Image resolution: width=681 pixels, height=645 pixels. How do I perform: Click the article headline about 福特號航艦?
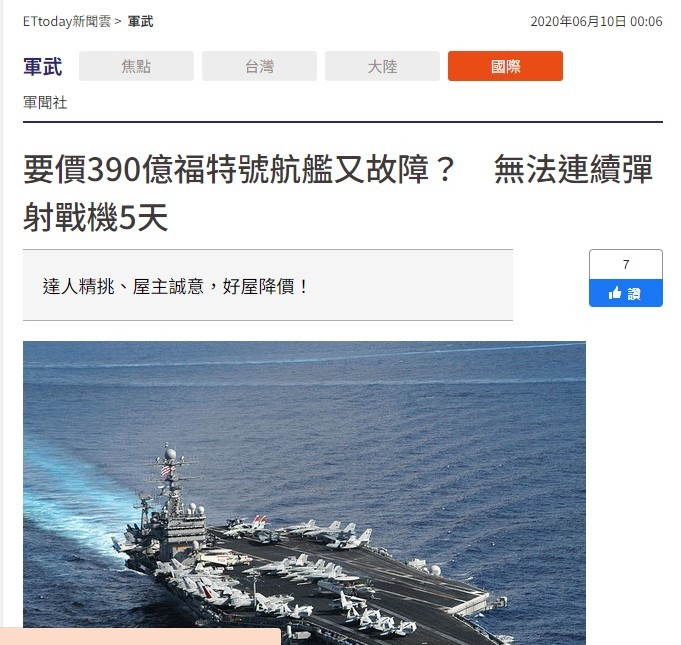click(x=338, y=193)
